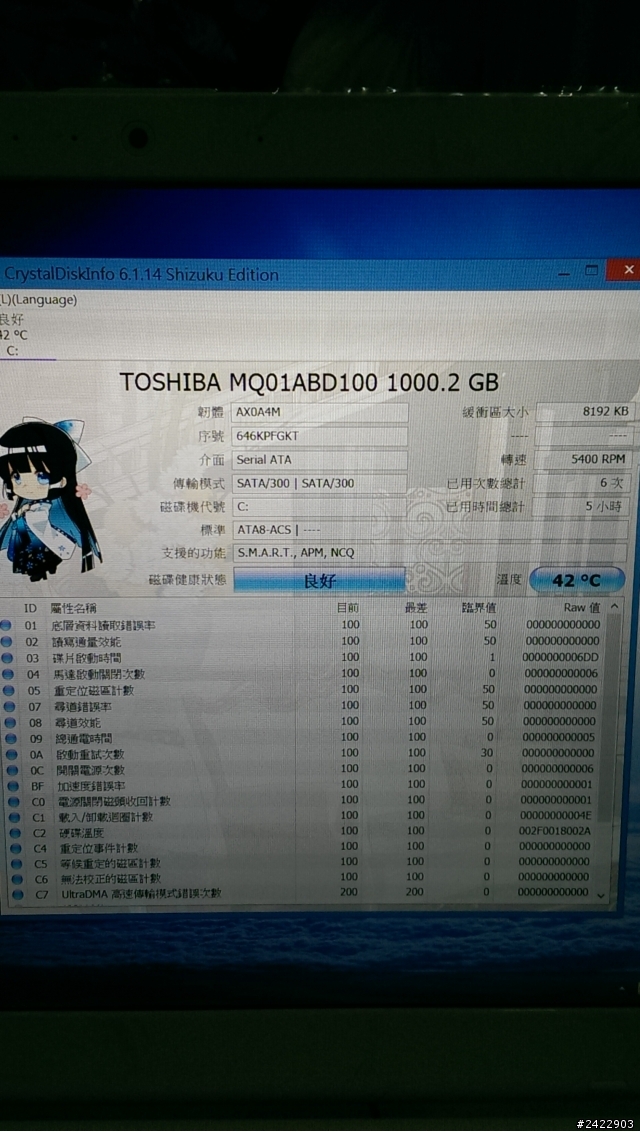This screenshot has height=1132, width=640.
Task: Click the power on hours 5 小時 field
Action: point(581,506)
